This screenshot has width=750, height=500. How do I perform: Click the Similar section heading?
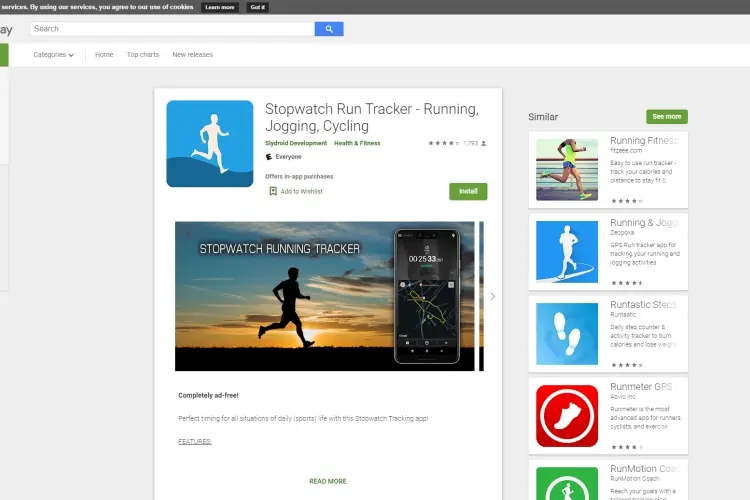tap(543, 117)
